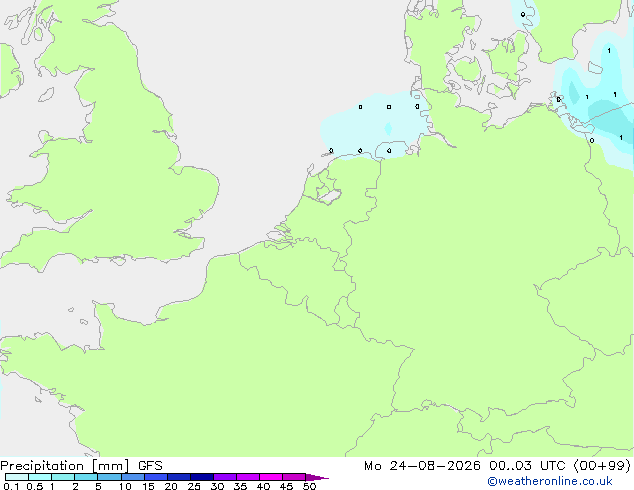Click the '45' legend scale label
This screenshot has width=634, height=490.
tap(286, 486)
